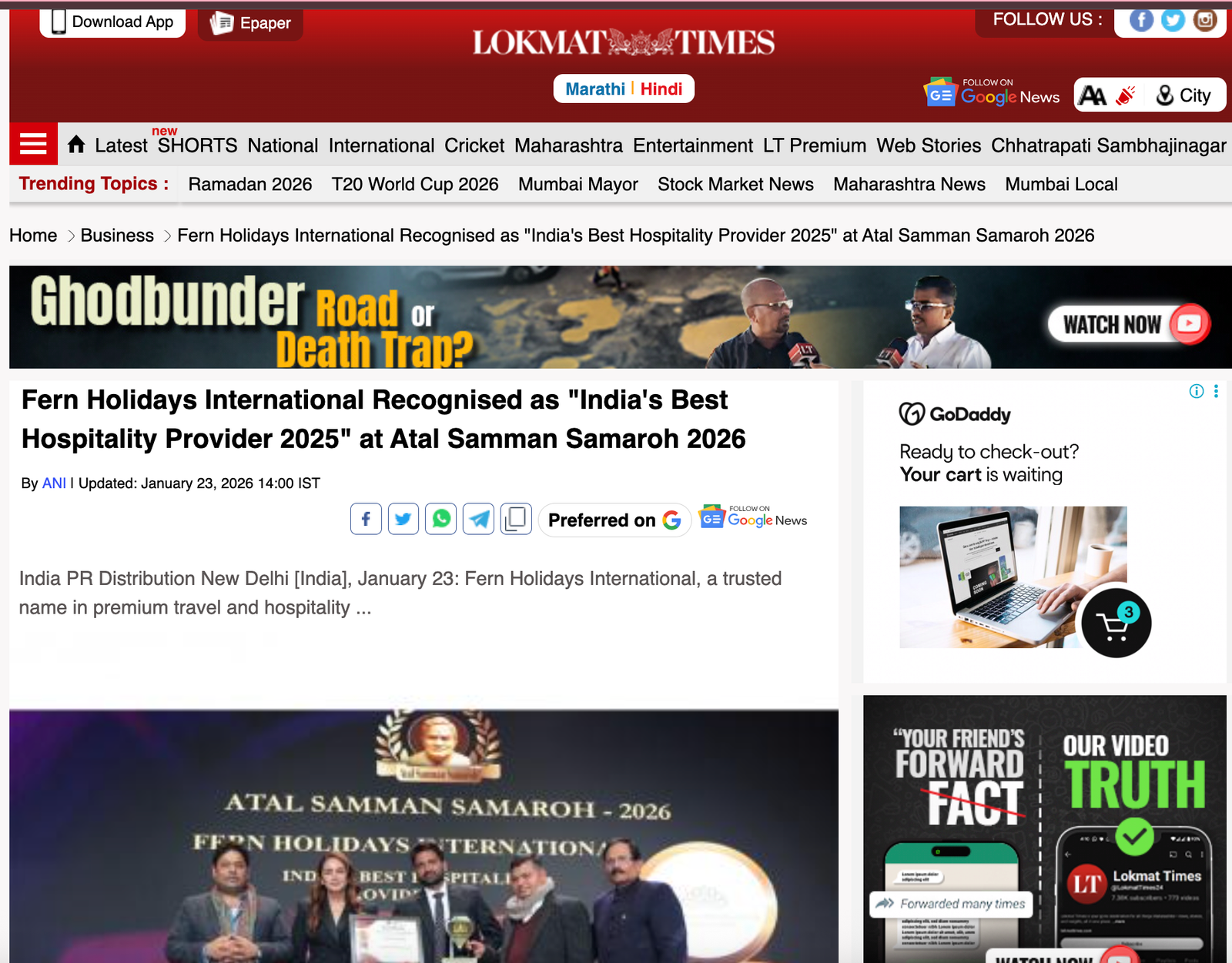Image resolution: width=1232 pixels, height=963 pixels.
Task: Open the ad options three-dot menu
Action: pyautogui.click(x=1216, y=391)
